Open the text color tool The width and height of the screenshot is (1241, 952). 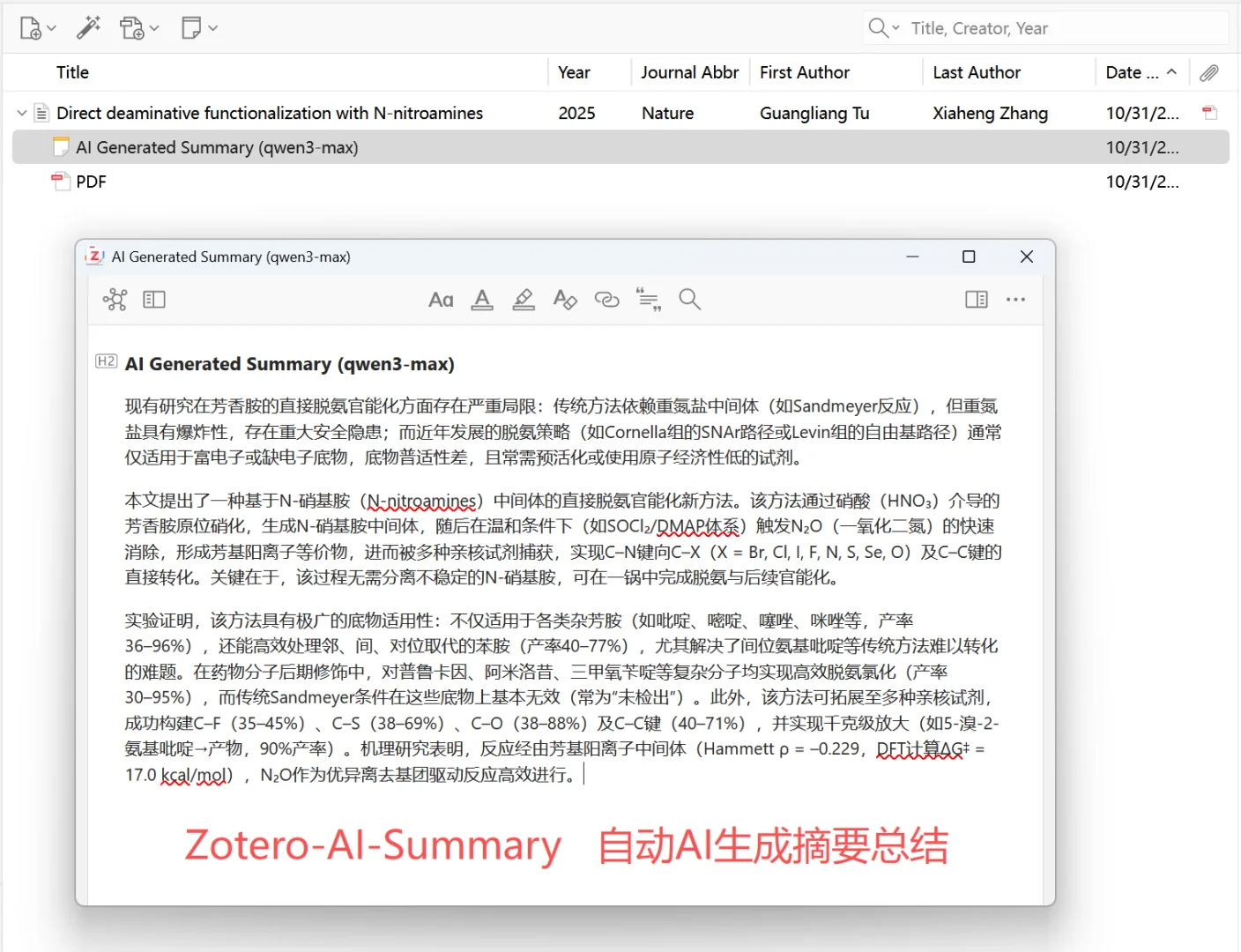coord(482,300)
